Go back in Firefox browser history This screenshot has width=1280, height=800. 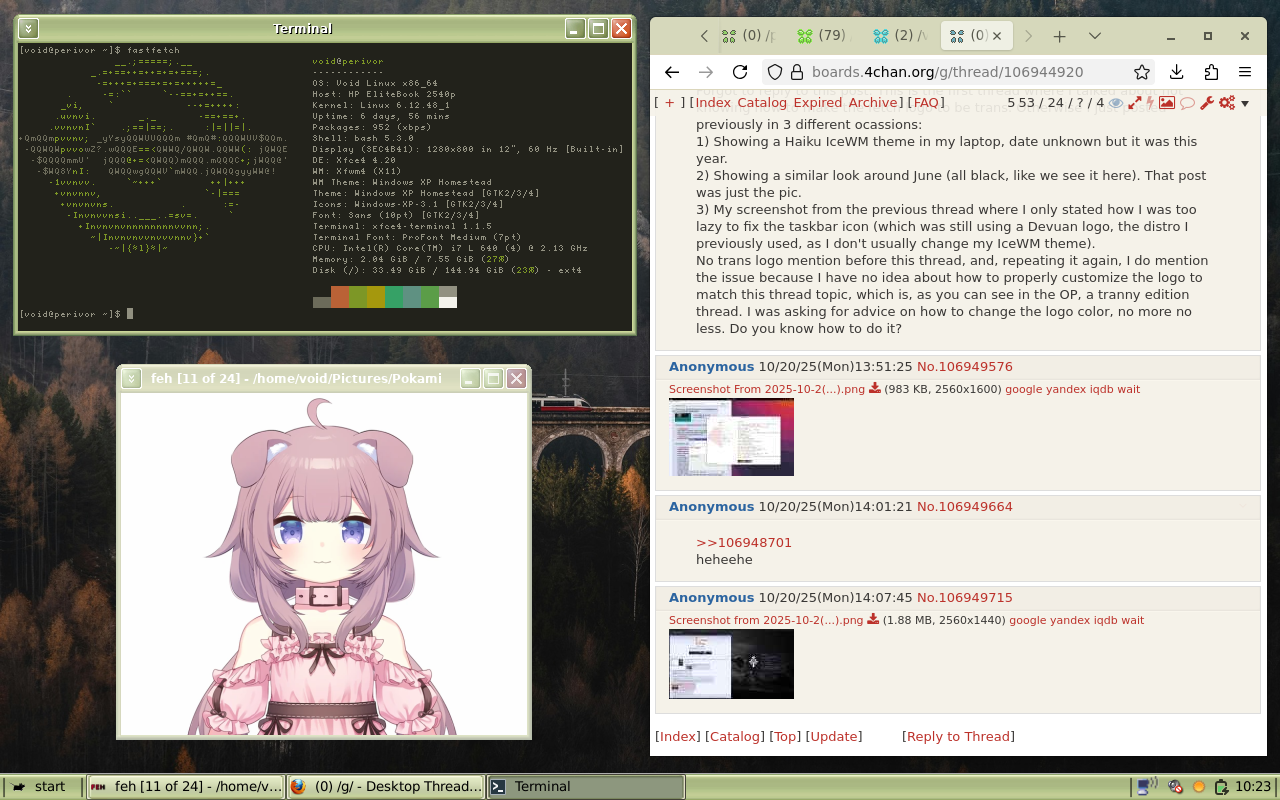tap(672, 72)
